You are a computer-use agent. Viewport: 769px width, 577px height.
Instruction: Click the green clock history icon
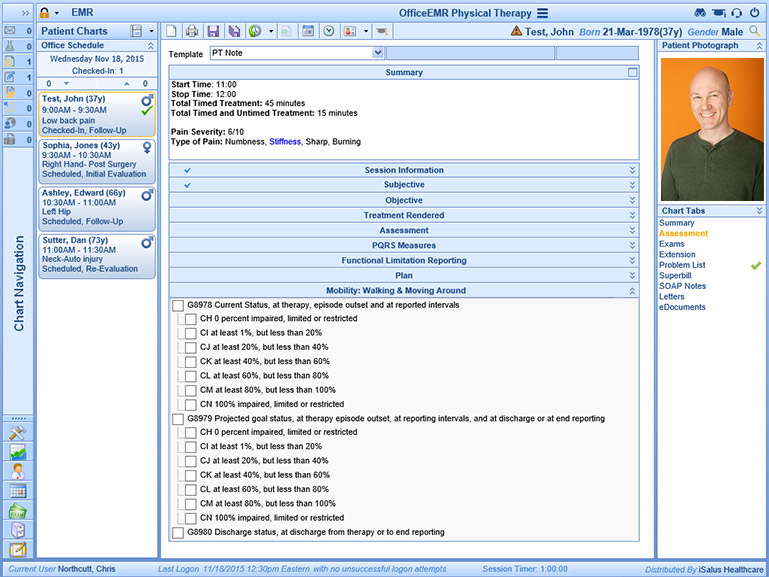255,31
